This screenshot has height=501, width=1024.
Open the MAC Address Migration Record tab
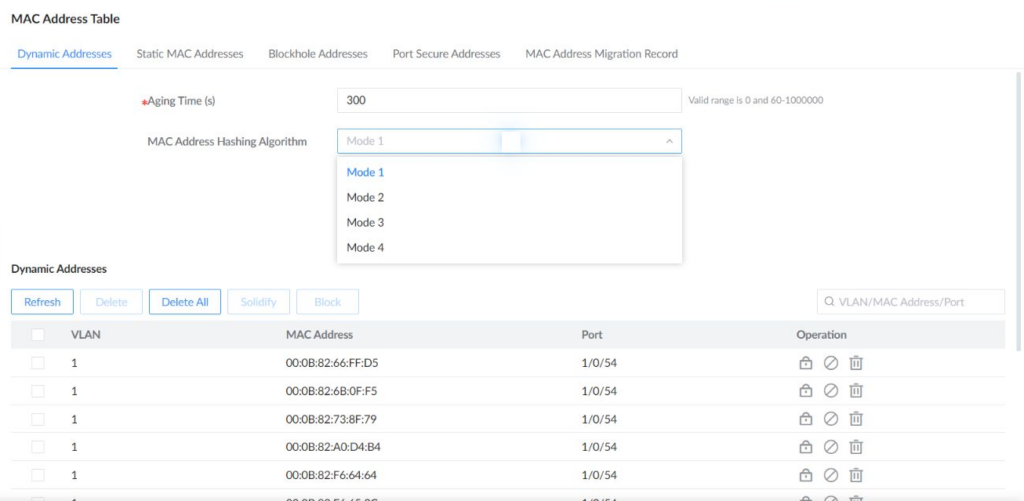(601, 54)
